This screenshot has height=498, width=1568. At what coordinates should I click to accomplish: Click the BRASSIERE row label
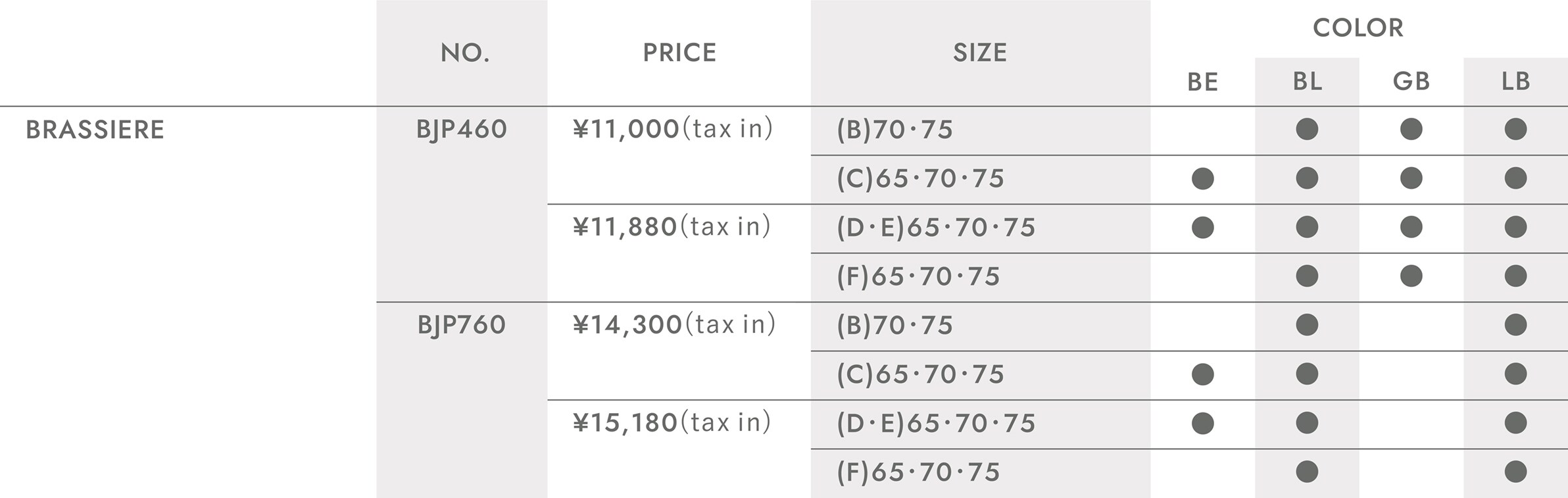tap(95, 130)
